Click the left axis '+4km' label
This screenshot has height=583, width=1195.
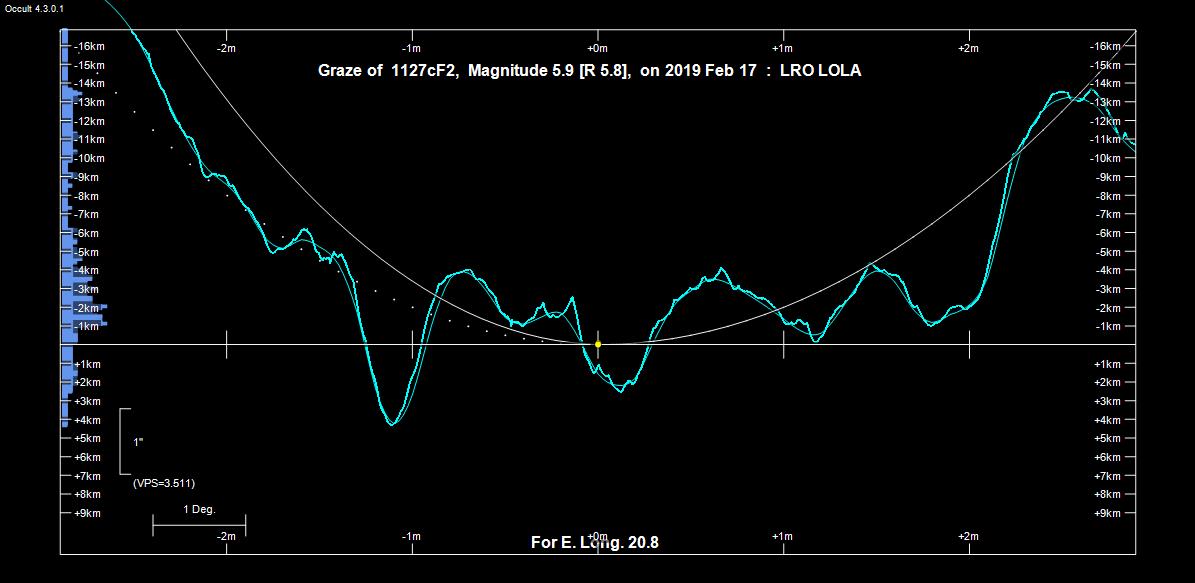coord(88,420)
